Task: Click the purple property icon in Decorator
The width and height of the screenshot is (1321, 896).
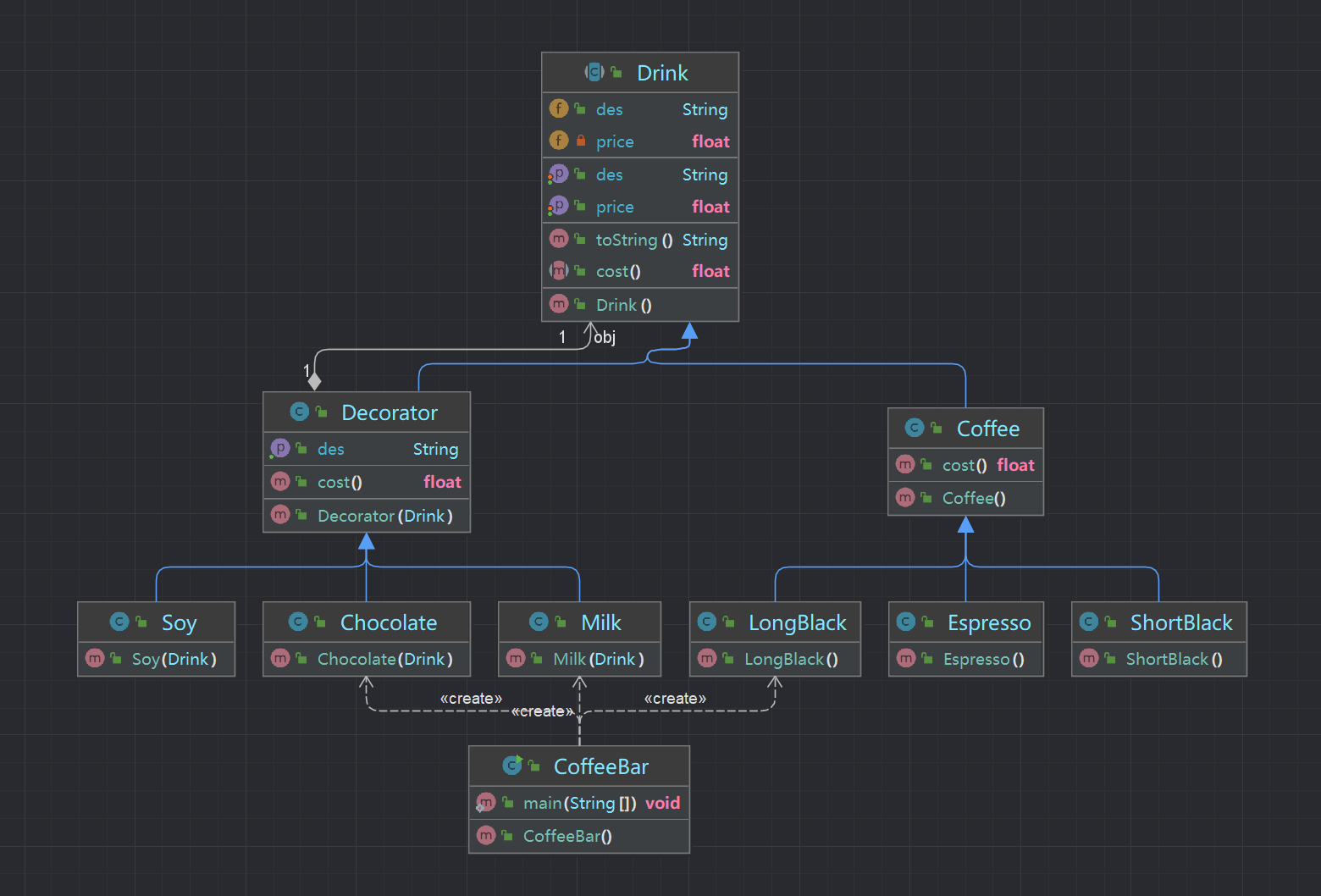Action: click(x=279, y=448)
